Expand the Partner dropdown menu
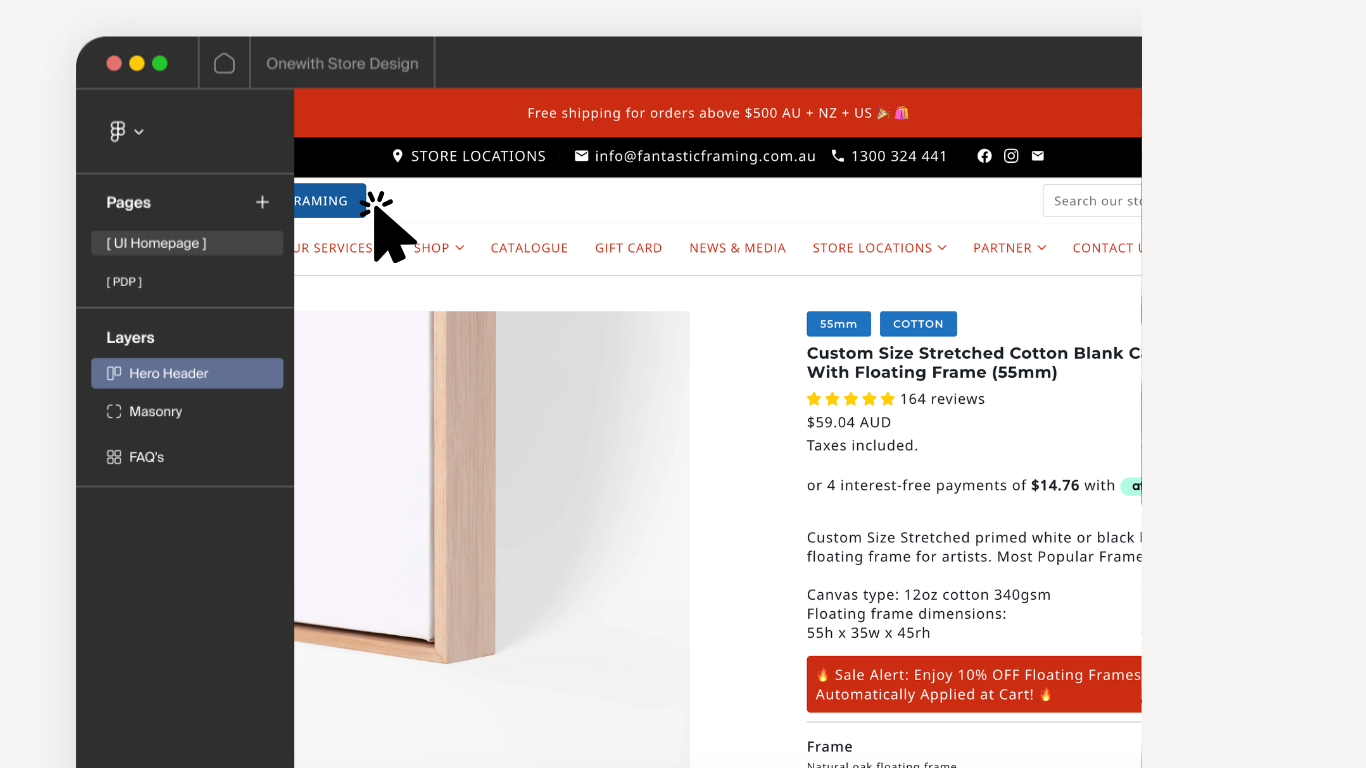 tap(1010, 248)
